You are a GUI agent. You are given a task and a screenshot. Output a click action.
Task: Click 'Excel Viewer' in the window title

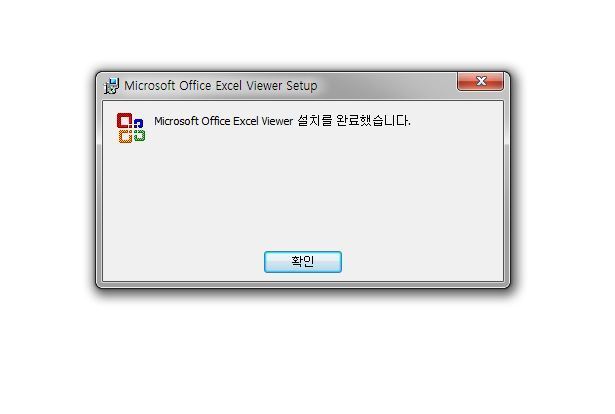click(x=249, y=85)
